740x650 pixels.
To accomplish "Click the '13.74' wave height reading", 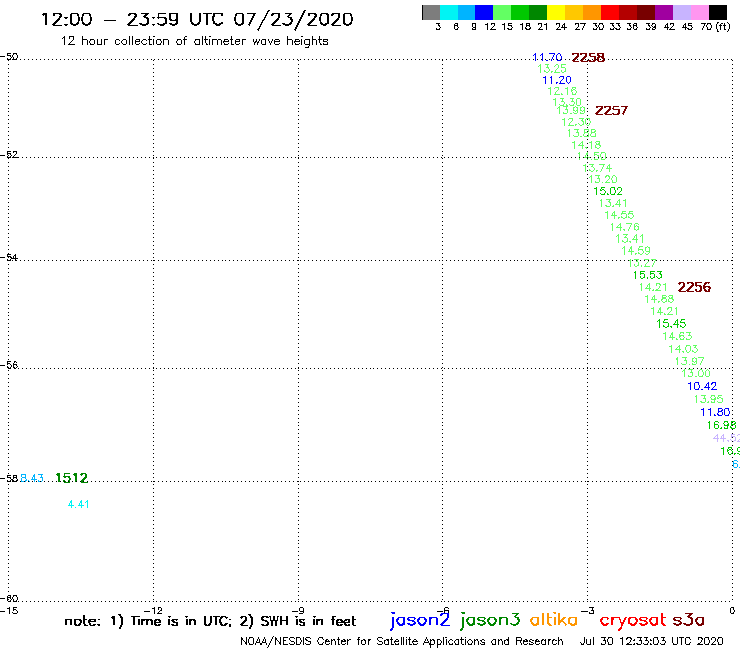I will [597, 168].
